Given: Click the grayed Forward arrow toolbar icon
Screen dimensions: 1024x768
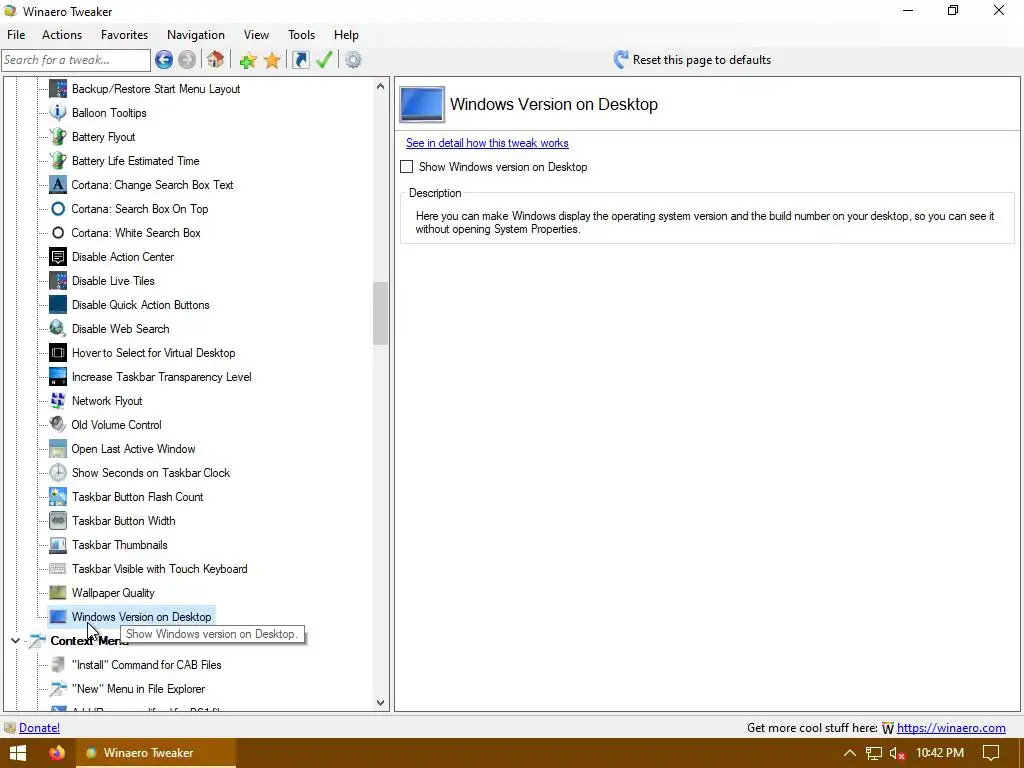Looking at the screenshot, I should [x=187, y=60].
